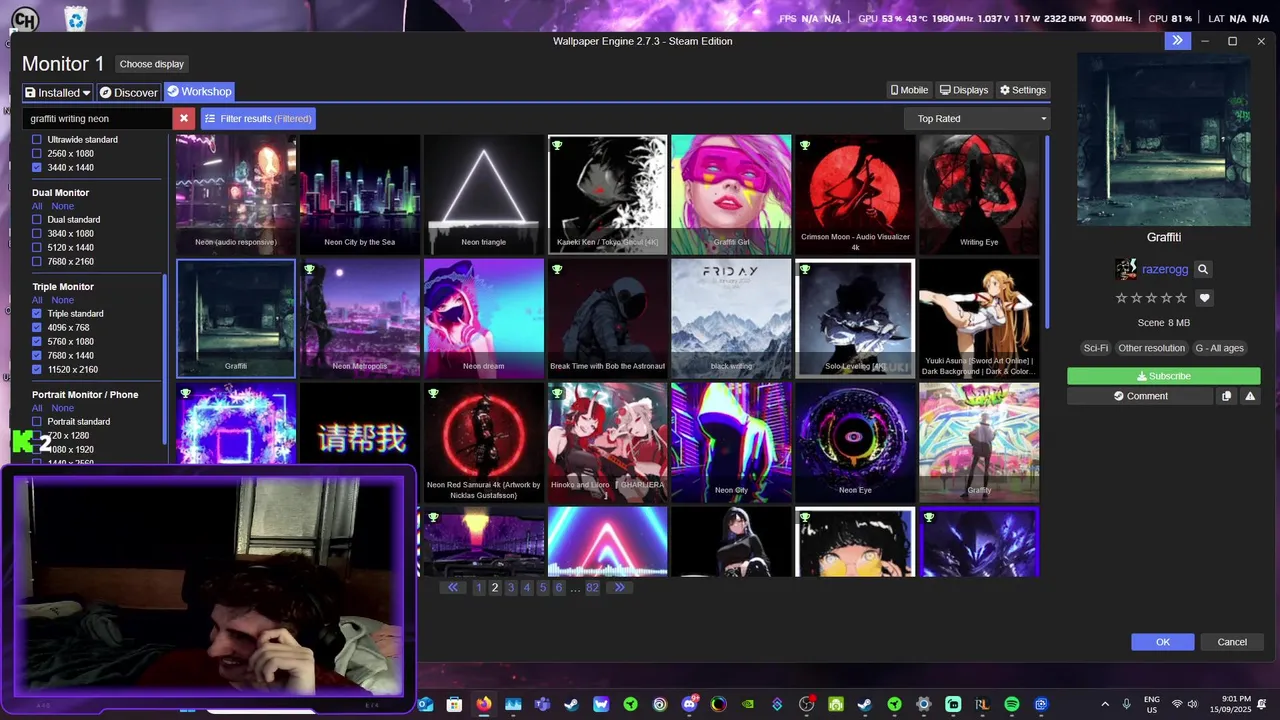The width and height of the screenshot is (1280, 720).
Task: Check the 3840 x 1080 resolution
Action: pyautogui.click(x=37, y=234)
